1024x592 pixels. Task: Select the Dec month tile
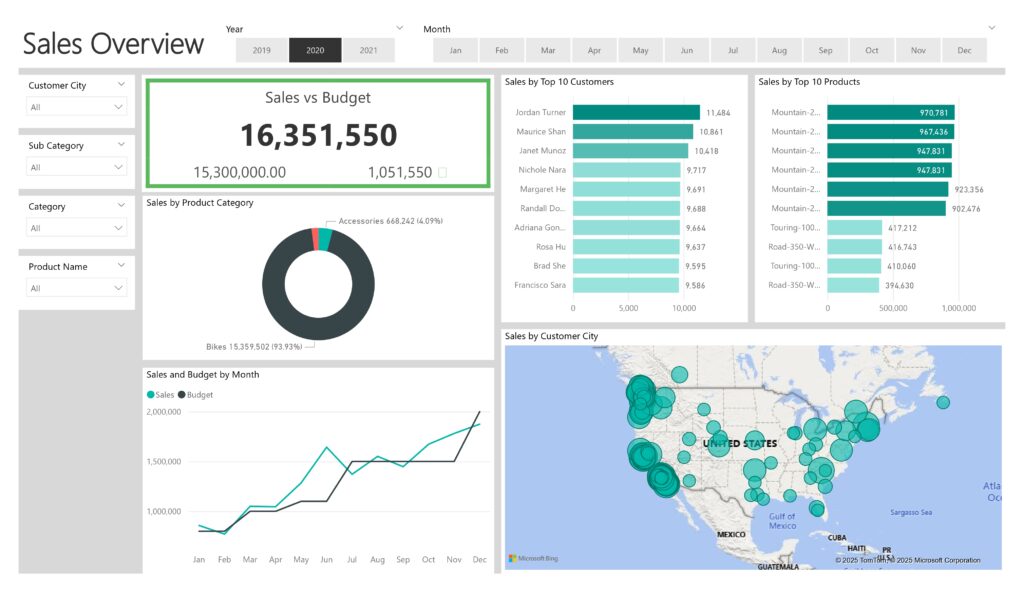(964, 50)
